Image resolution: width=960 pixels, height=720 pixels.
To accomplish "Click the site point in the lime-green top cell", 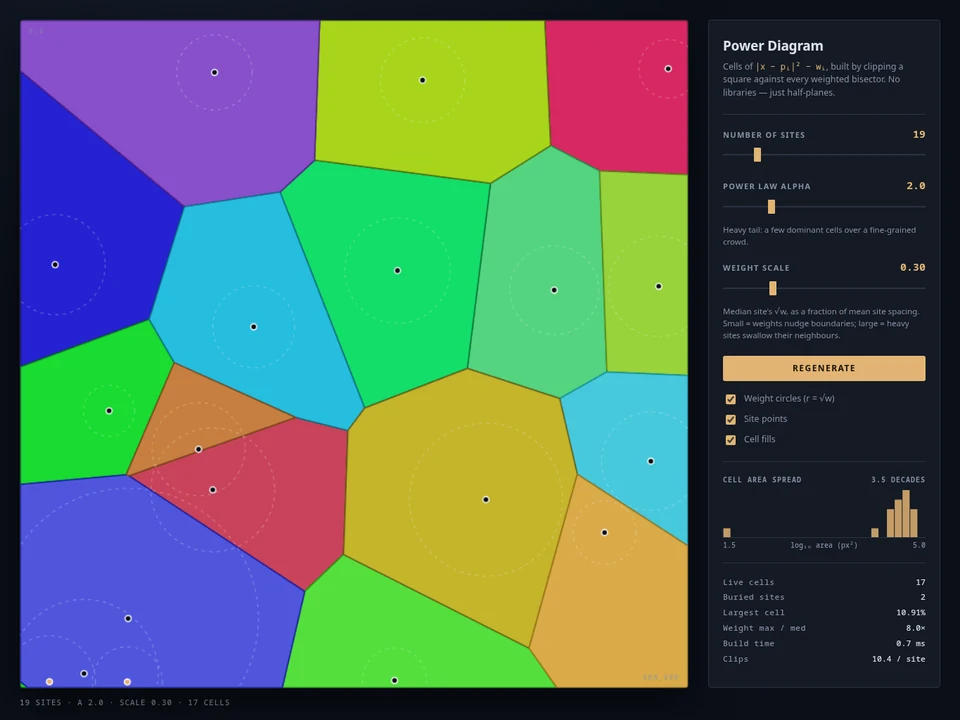I will point(422,80).
